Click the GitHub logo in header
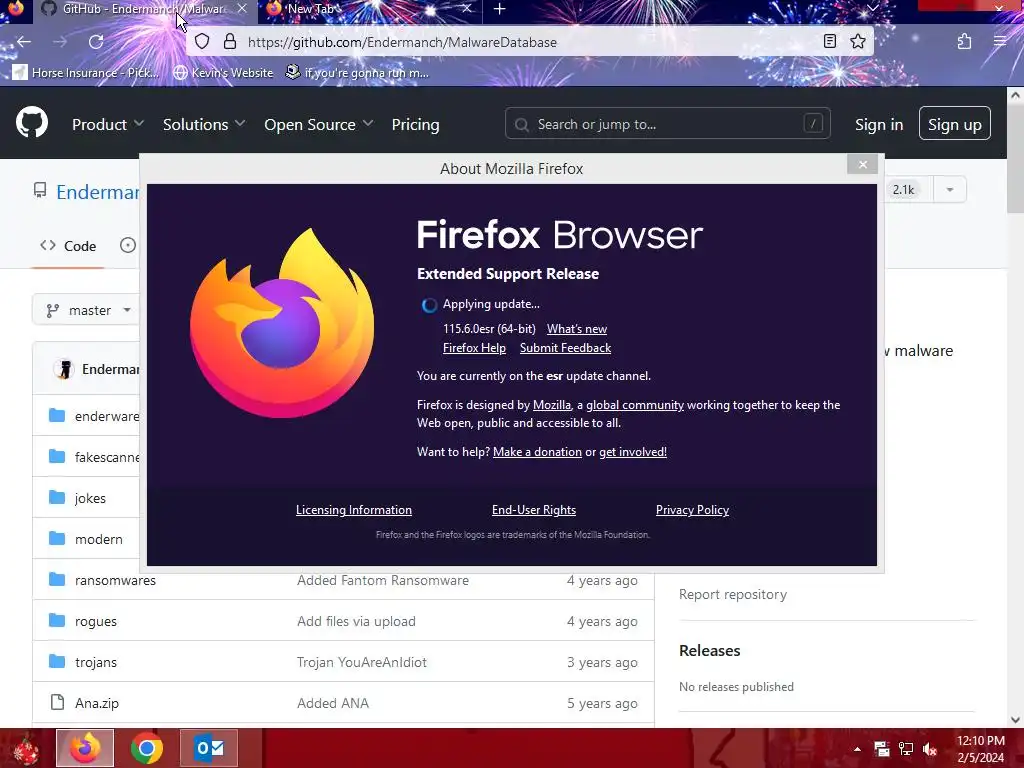 click(x=32, y=122)
